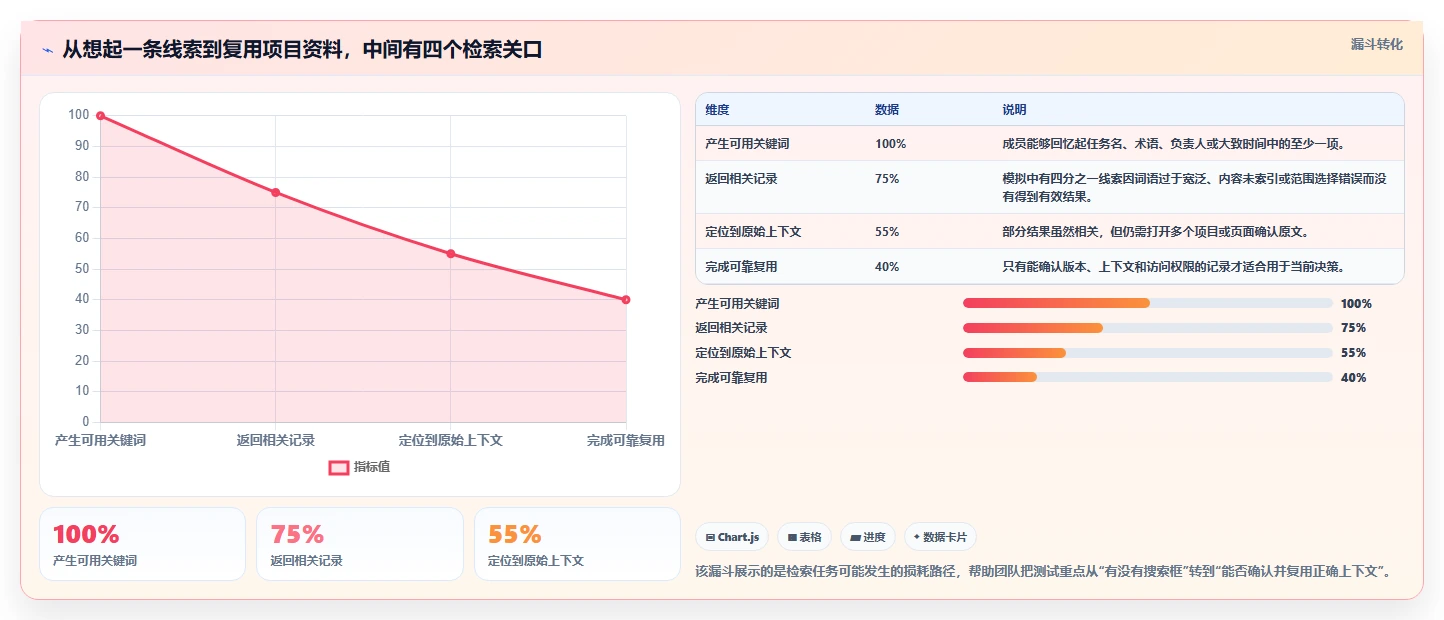This screenshot has width=1444, height=620.
Task: Click the 返回相关记录 x-axis label
Action: pos(276,441)
